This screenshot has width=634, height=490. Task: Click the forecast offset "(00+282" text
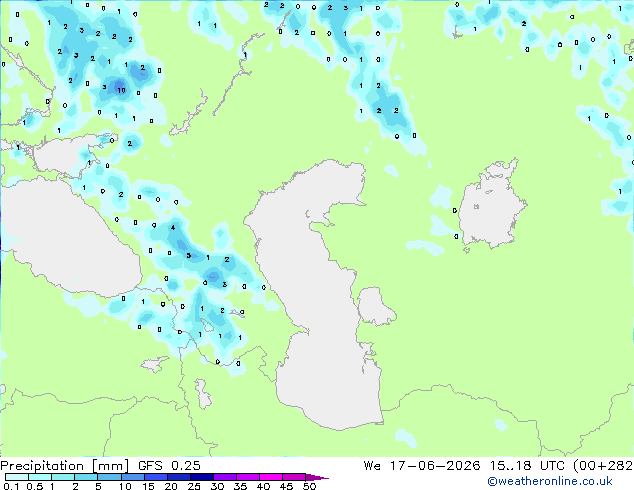click(603, 466)
